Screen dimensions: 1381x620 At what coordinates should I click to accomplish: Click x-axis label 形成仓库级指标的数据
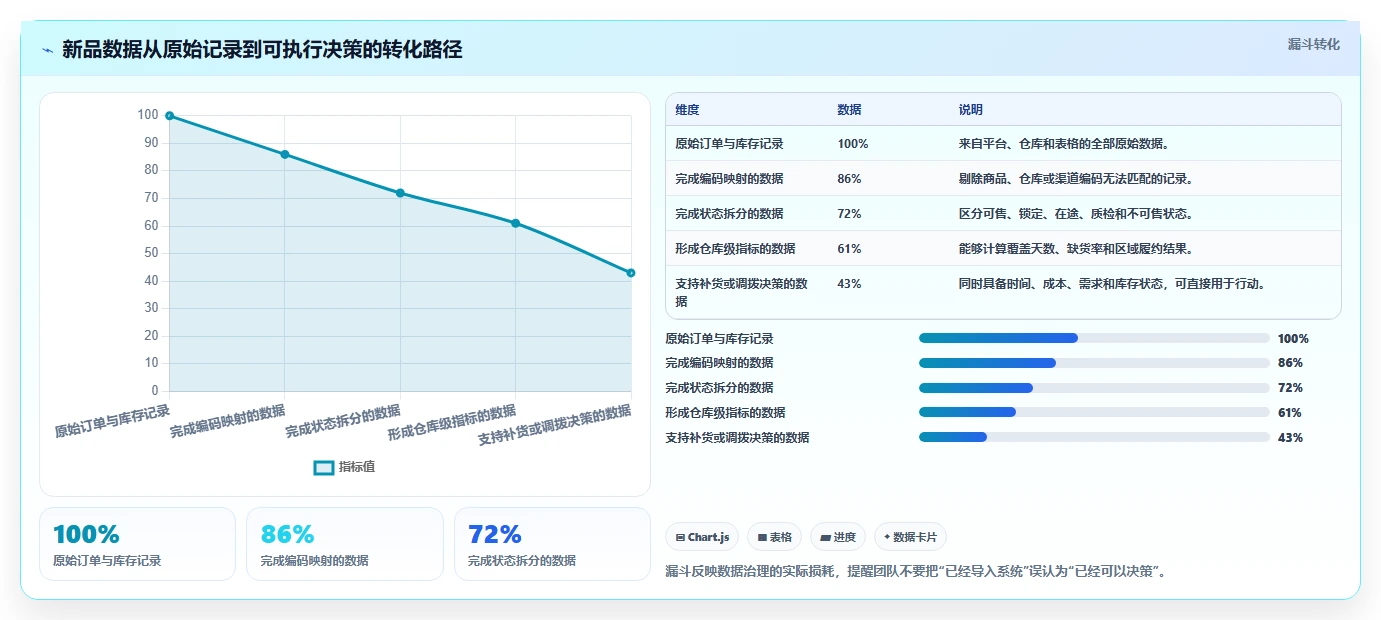tap(452, 422)
